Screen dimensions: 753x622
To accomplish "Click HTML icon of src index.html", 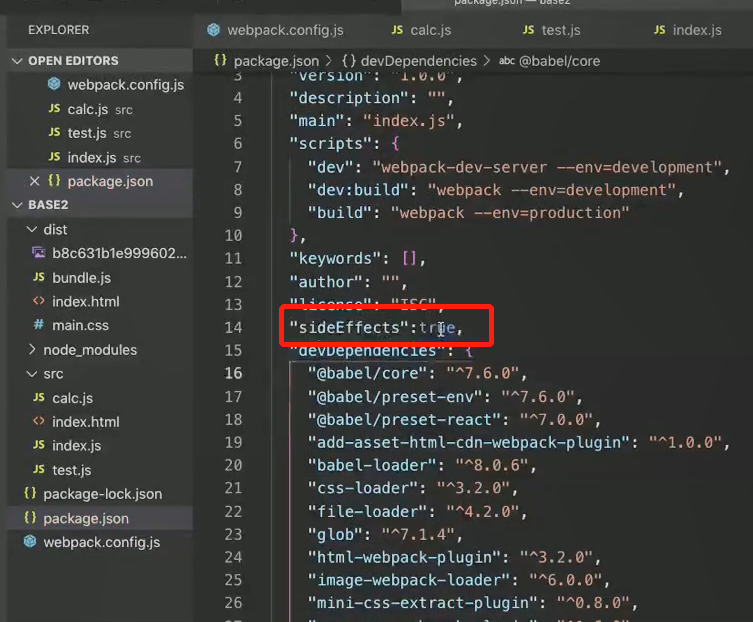I will [39, 421].
